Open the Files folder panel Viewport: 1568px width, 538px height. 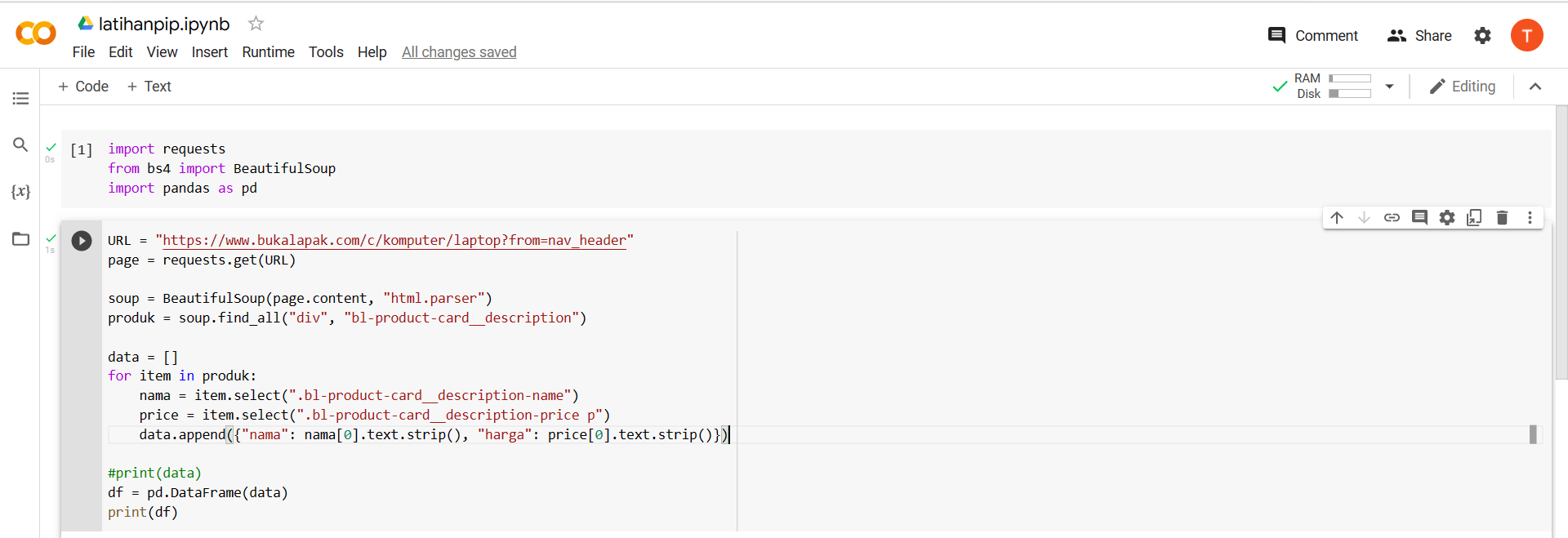click(20, 239)
